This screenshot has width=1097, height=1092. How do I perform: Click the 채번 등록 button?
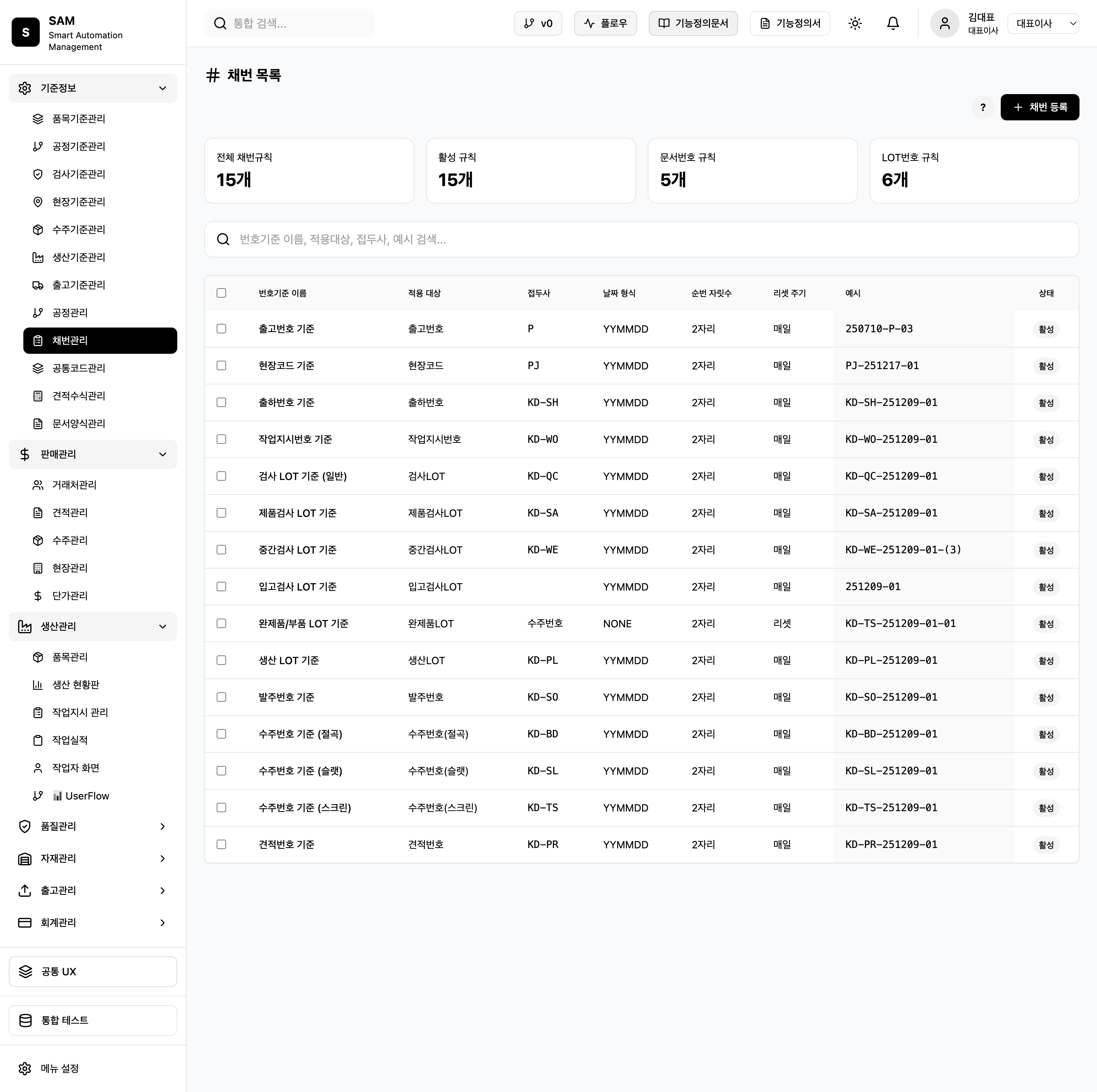[x=1040, y=107]
